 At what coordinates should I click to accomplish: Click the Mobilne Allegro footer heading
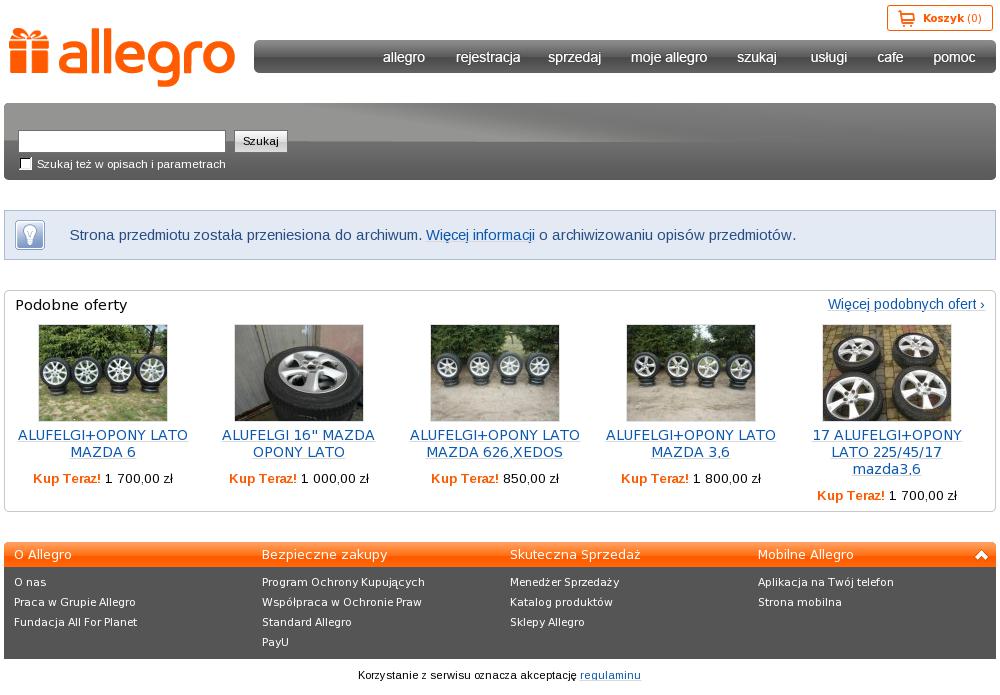pos(805,555)
